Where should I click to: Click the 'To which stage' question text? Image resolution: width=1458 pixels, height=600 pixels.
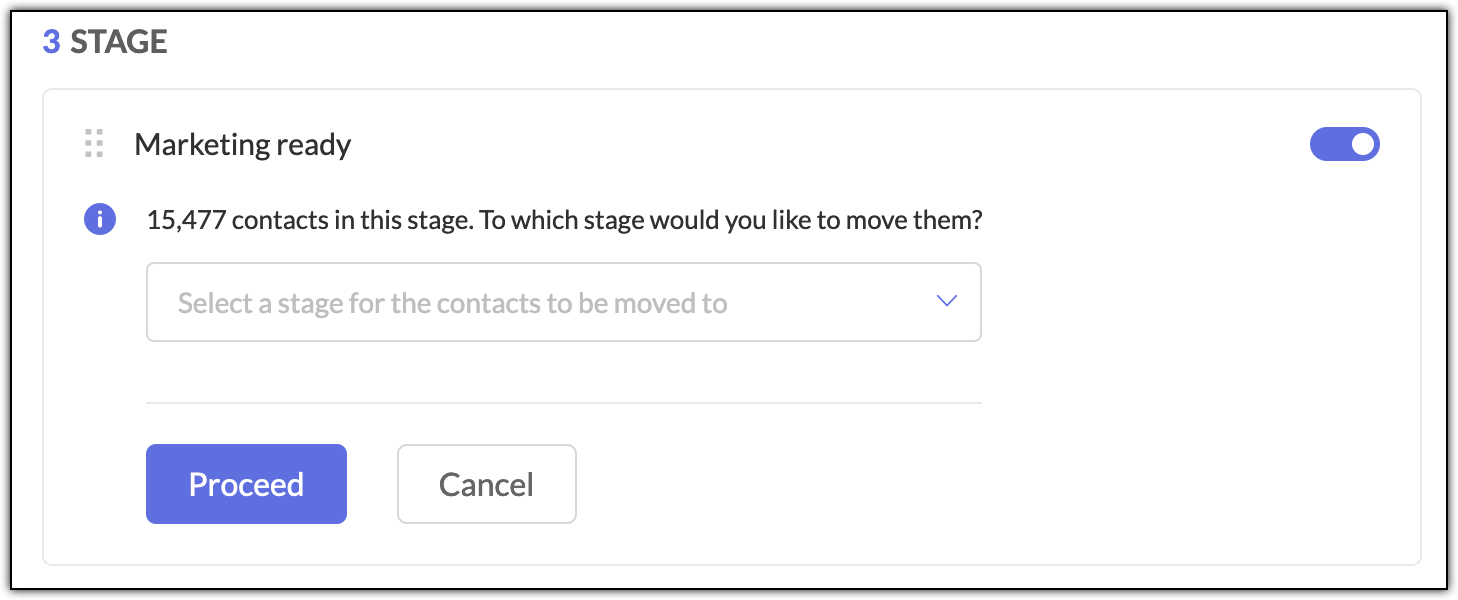[730, 220]
